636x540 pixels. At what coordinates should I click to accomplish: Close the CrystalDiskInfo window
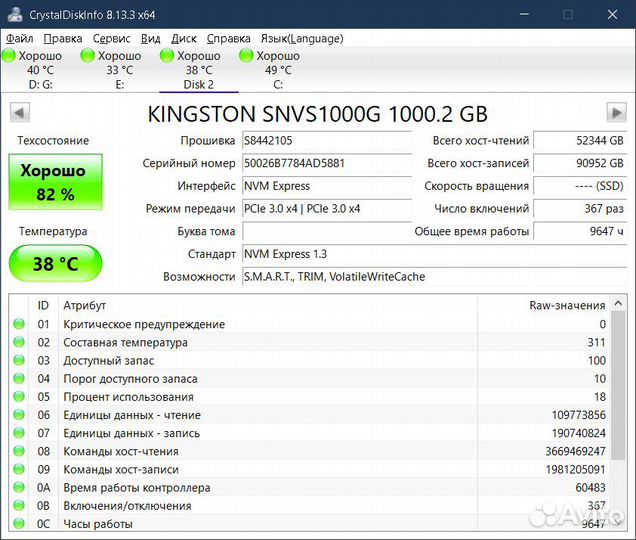pyautogui.click(x=612, y=15)
